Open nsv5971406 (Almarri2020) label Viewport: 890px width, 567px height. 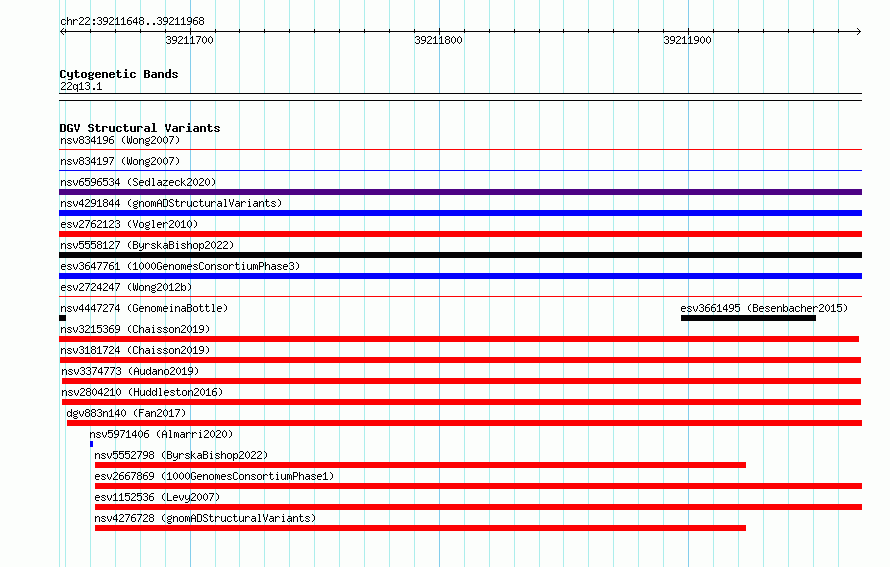[x=161, y=434]
